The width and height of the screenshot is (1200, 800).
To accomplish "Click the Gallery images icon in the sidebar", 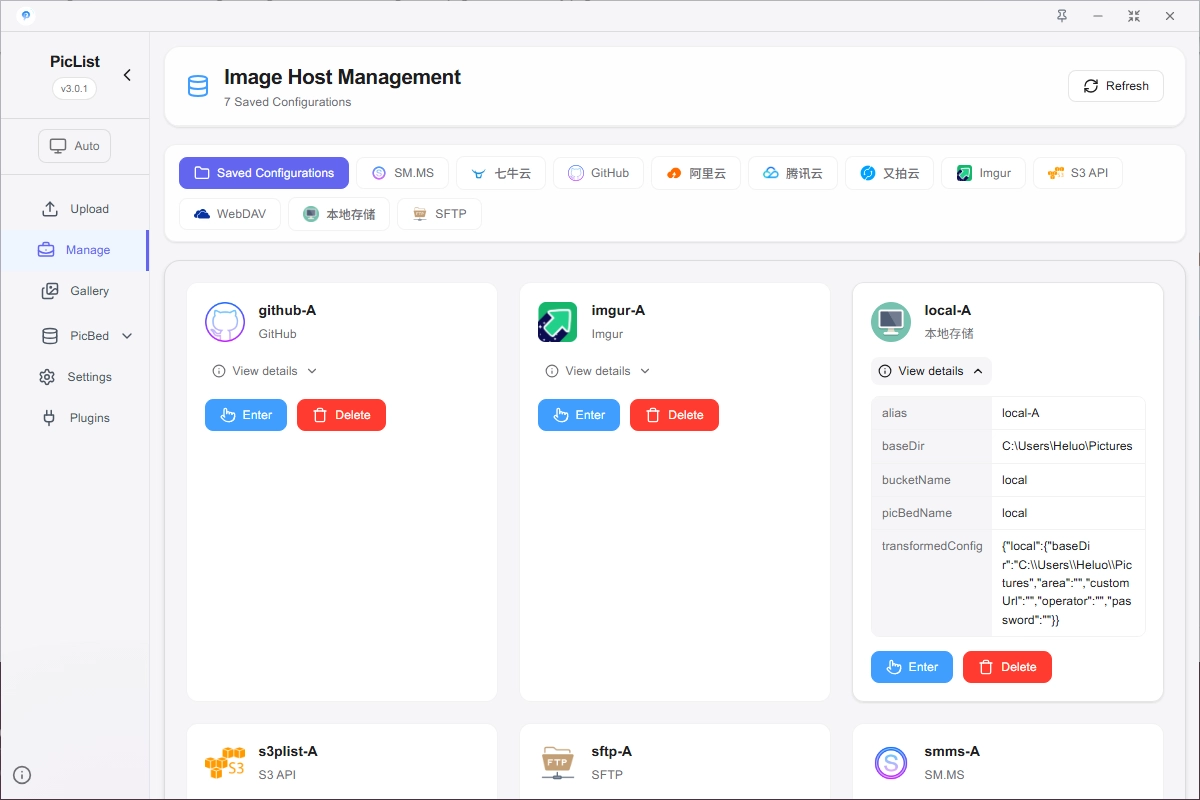I will [x=50, y=291].
